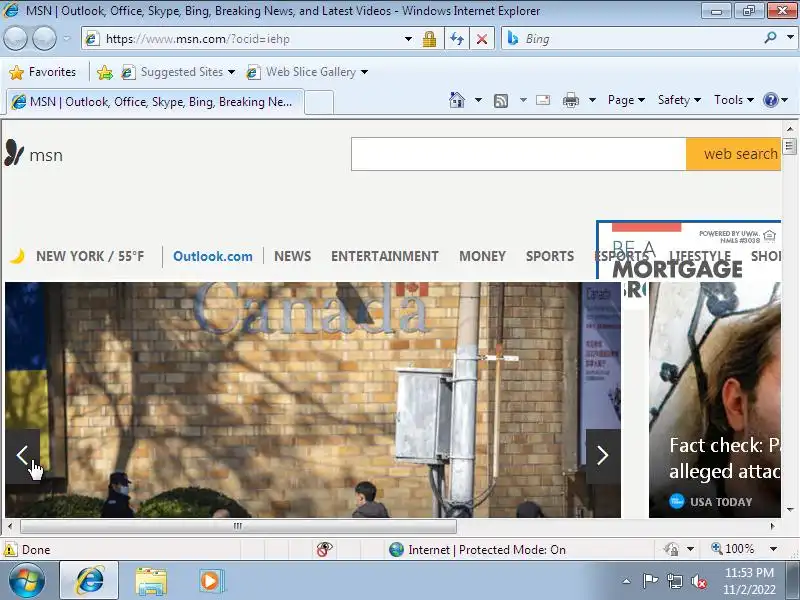This screenshot has width=800, height=600.
Task: Click the Add to Favorites Bar icon
Action: coord(105,72)
